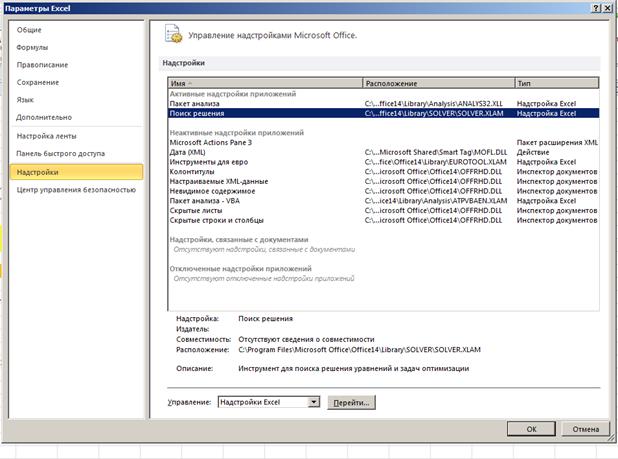Sort by the Тип column header
The height and width of the screenshot is (459, 618).
[x=557, y=83]
